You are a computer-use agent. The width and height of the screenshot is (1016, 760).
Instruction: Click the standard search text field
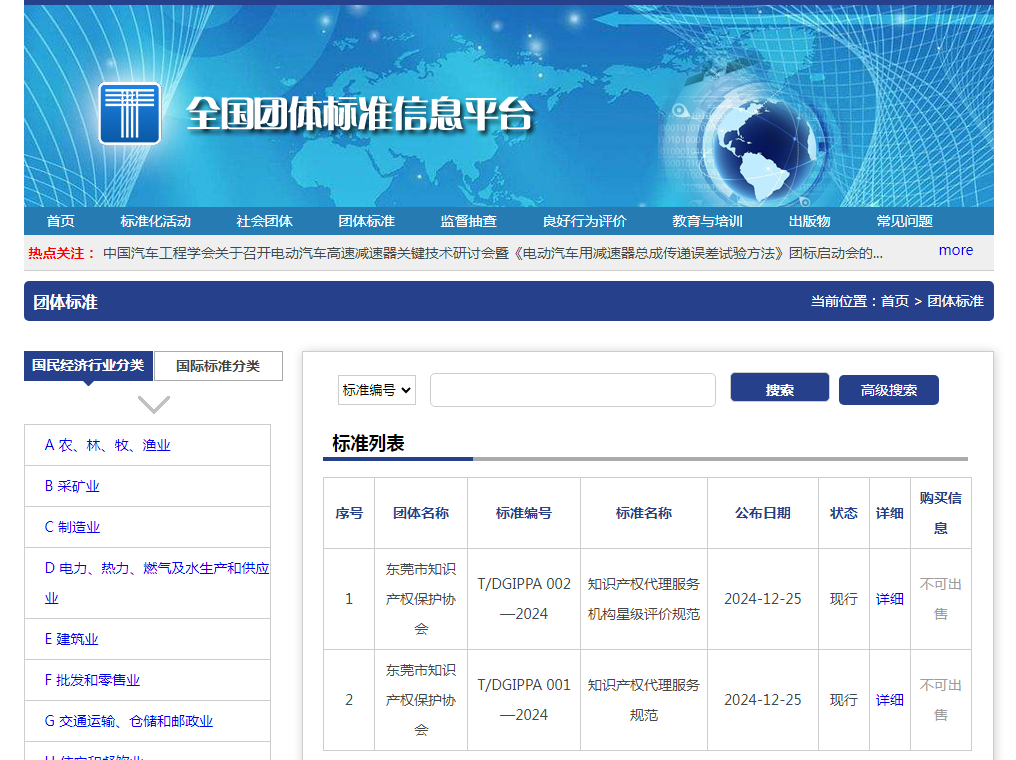[x=572, y=390]
